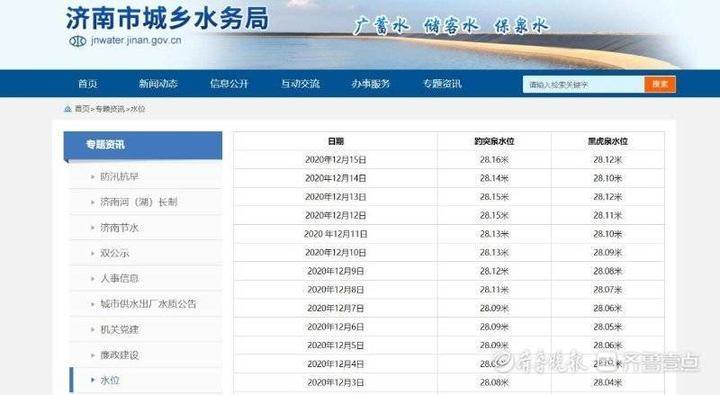Screen dimensions: 720x395
Task: Click 28.16米 in December 15 row
Action: [x=494, y=160]
